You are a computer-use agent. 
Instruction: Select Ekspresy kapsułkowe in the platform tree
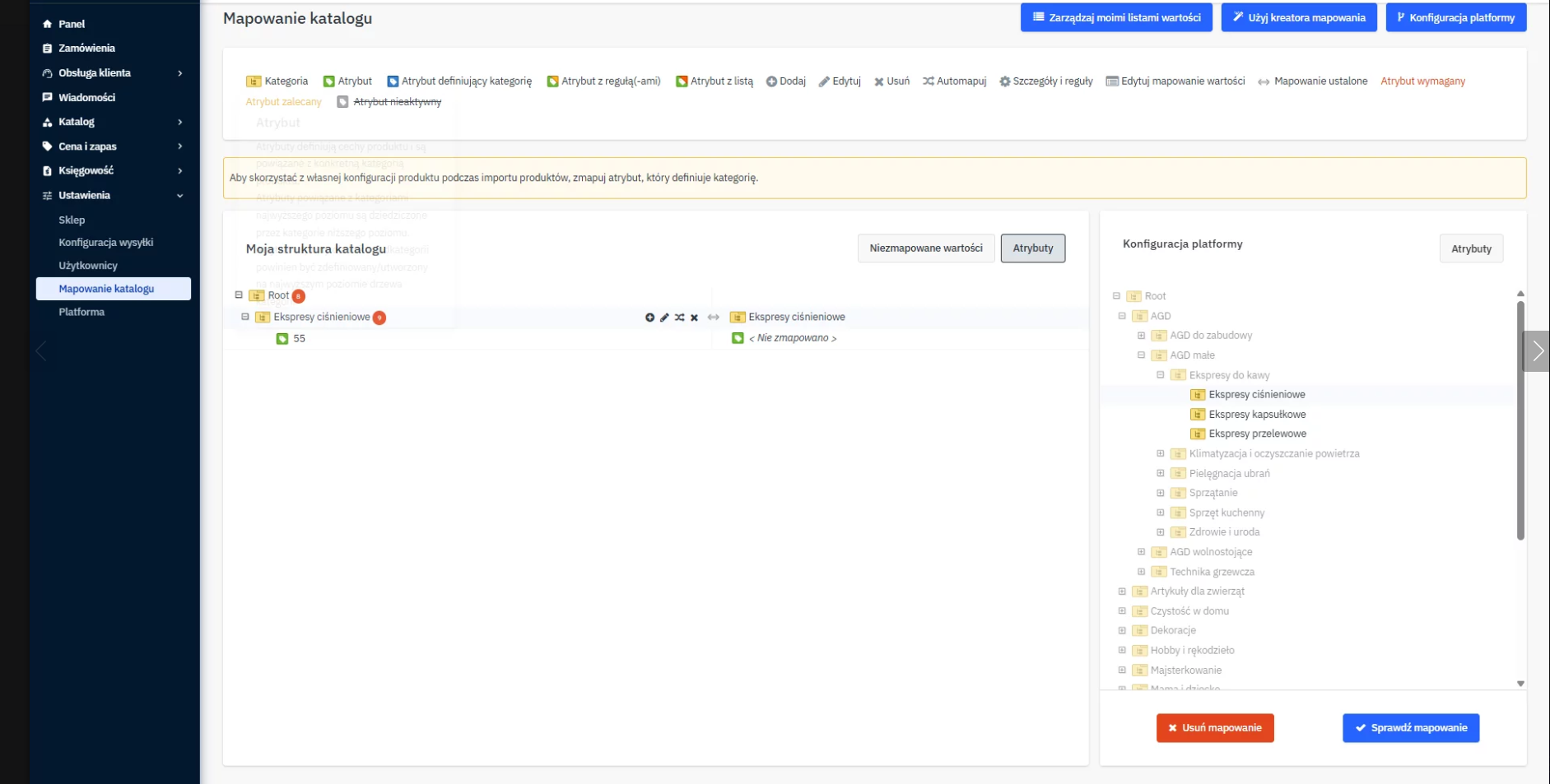tap(1256, 415)
